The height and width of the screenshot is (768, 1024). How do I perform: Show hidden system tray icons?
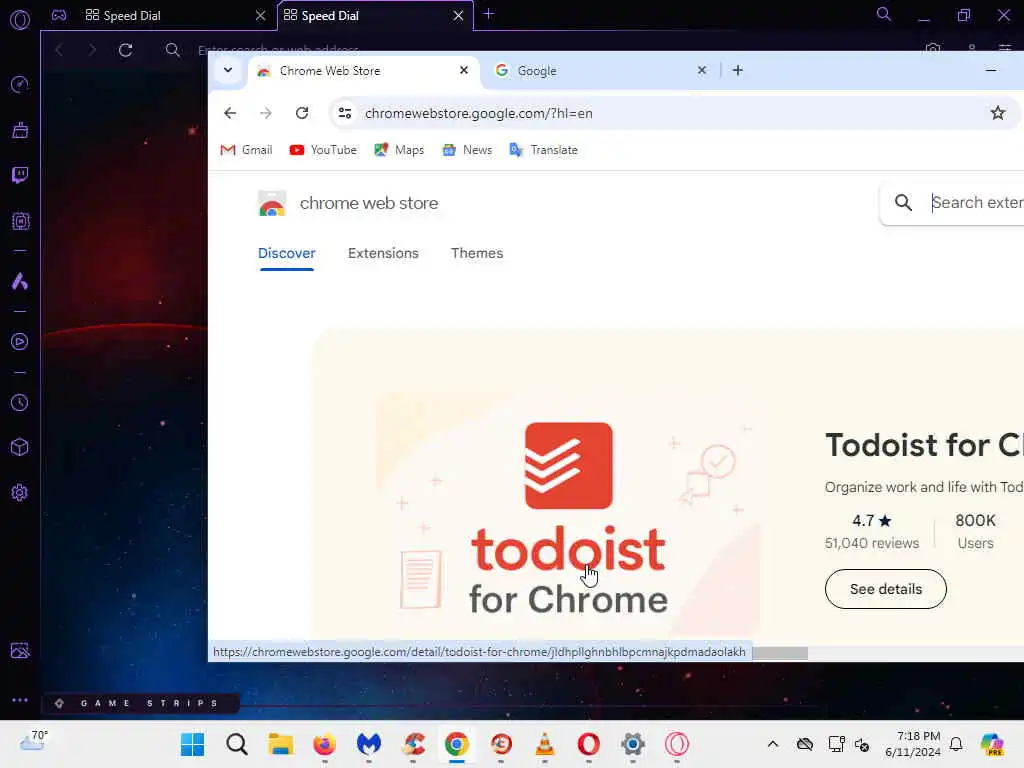tap(773, 744)
